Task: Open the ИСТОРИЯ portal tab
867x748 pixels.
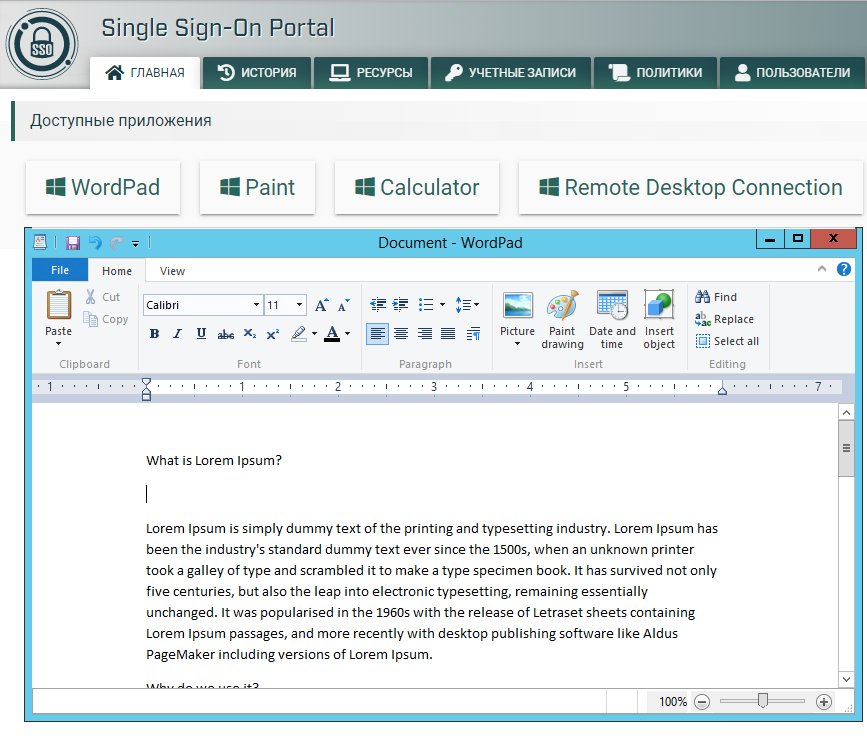Action: [x=256, y=72]
